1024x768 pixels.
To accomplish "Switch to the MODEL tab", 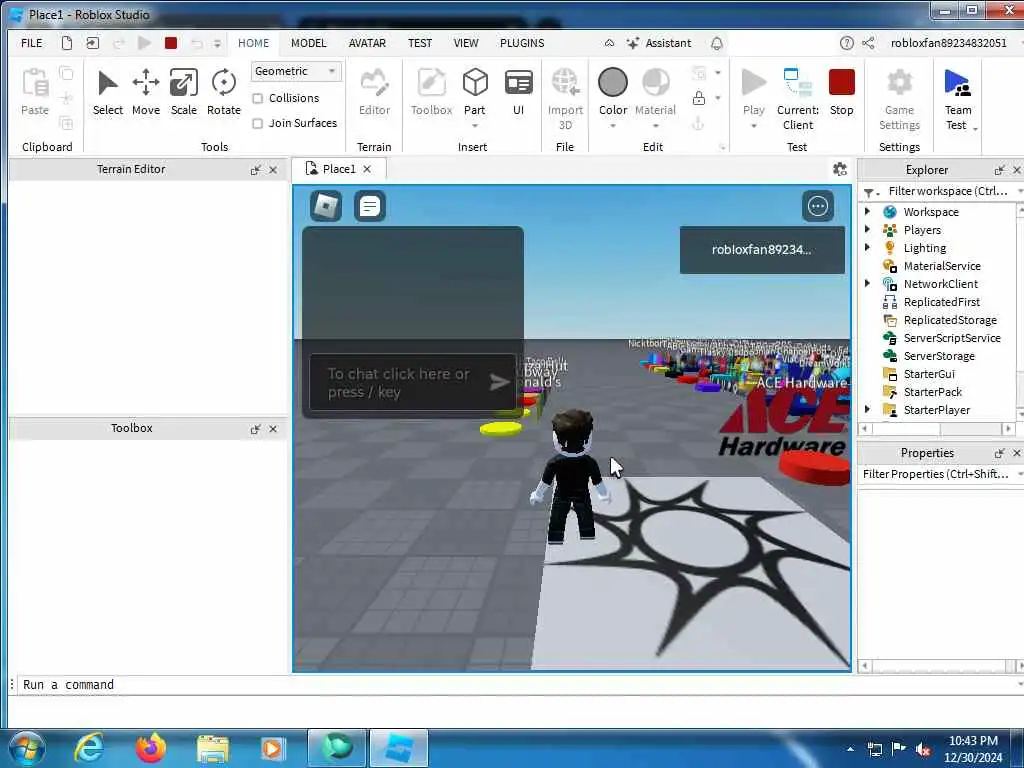I will (x=308, y=43).
